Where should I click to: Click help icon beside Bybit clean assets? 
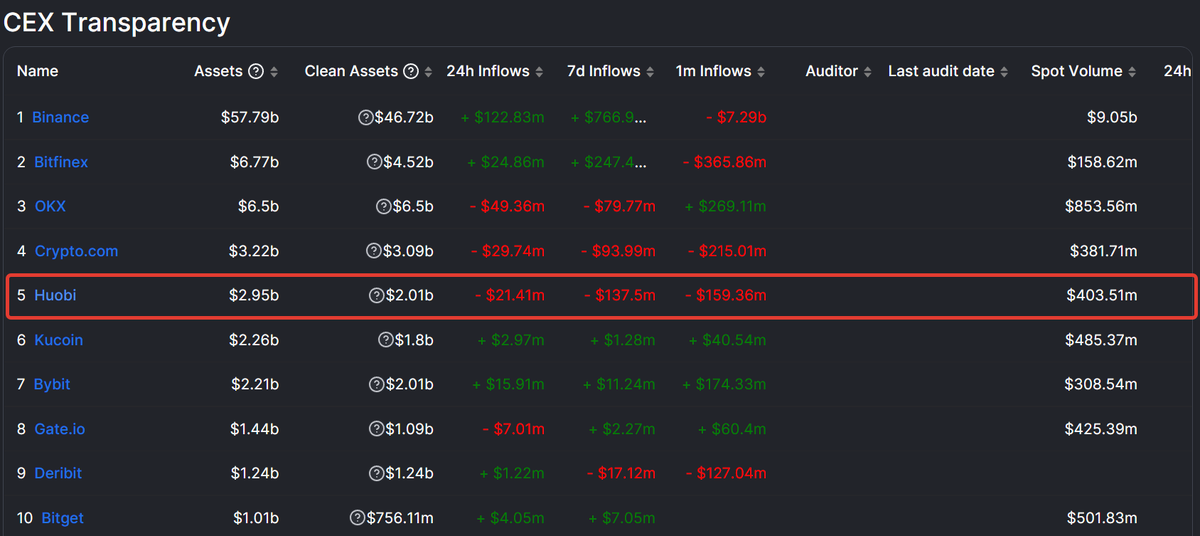click(376, 384)
